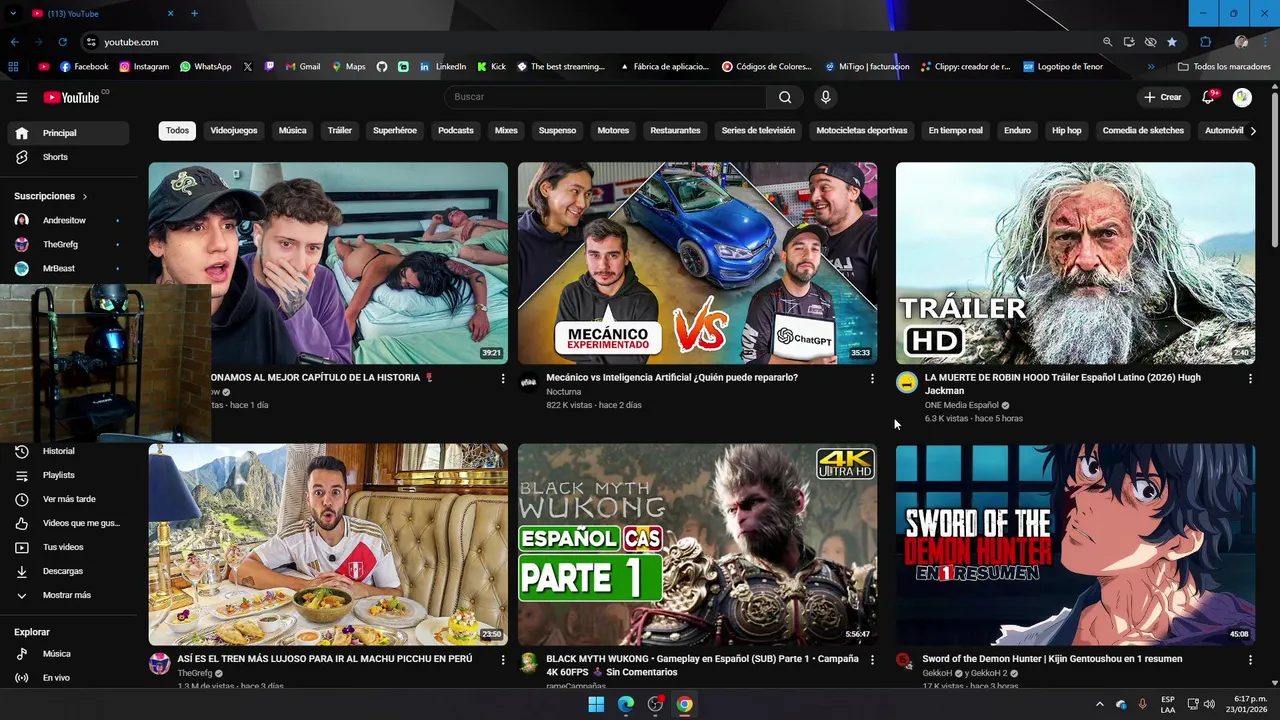Bookmark this page with star icon
The image size is (1280, 720).
pyautogui.click(x=1171, y=42)
